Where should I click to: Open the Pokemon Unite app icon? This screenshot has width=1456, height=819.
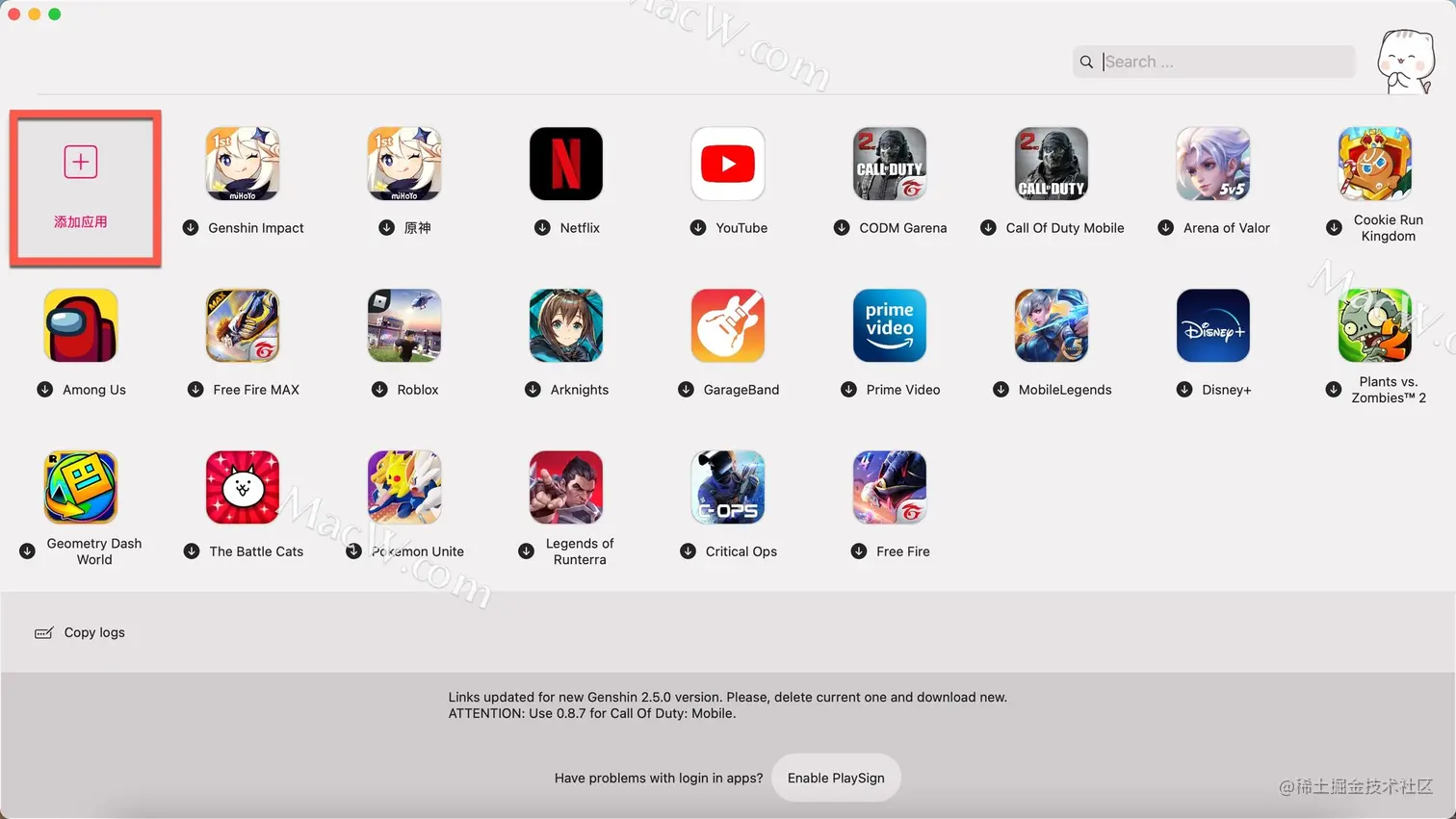point(404,487)
